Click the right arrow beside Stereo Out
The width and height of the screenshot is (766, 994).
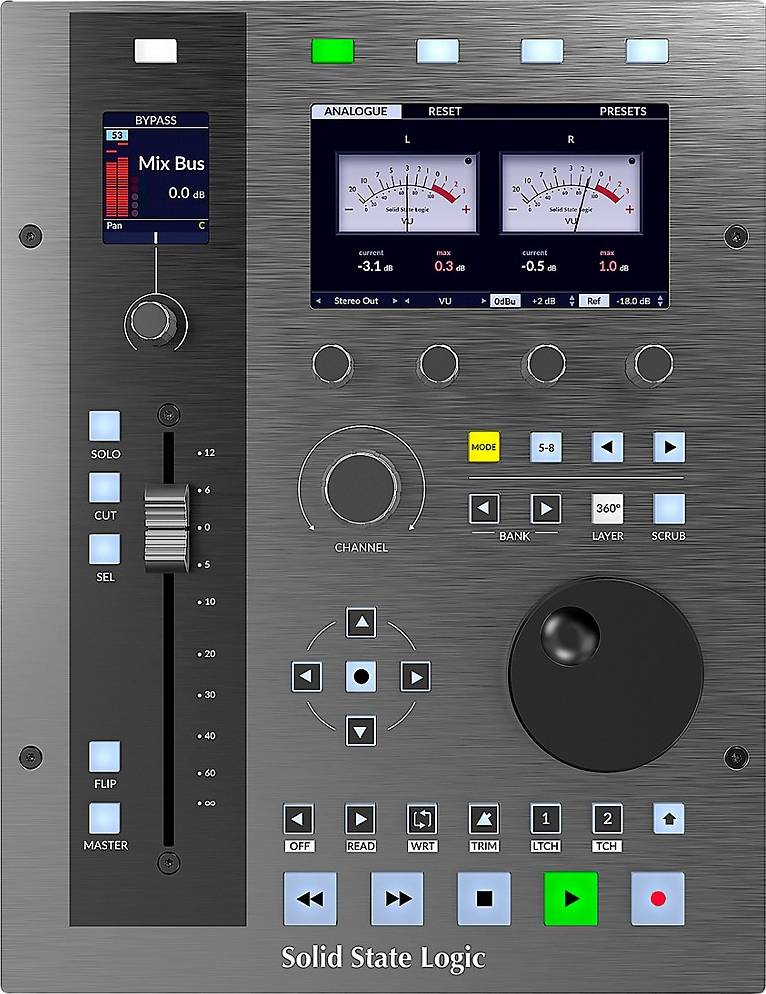click(394, 301)
